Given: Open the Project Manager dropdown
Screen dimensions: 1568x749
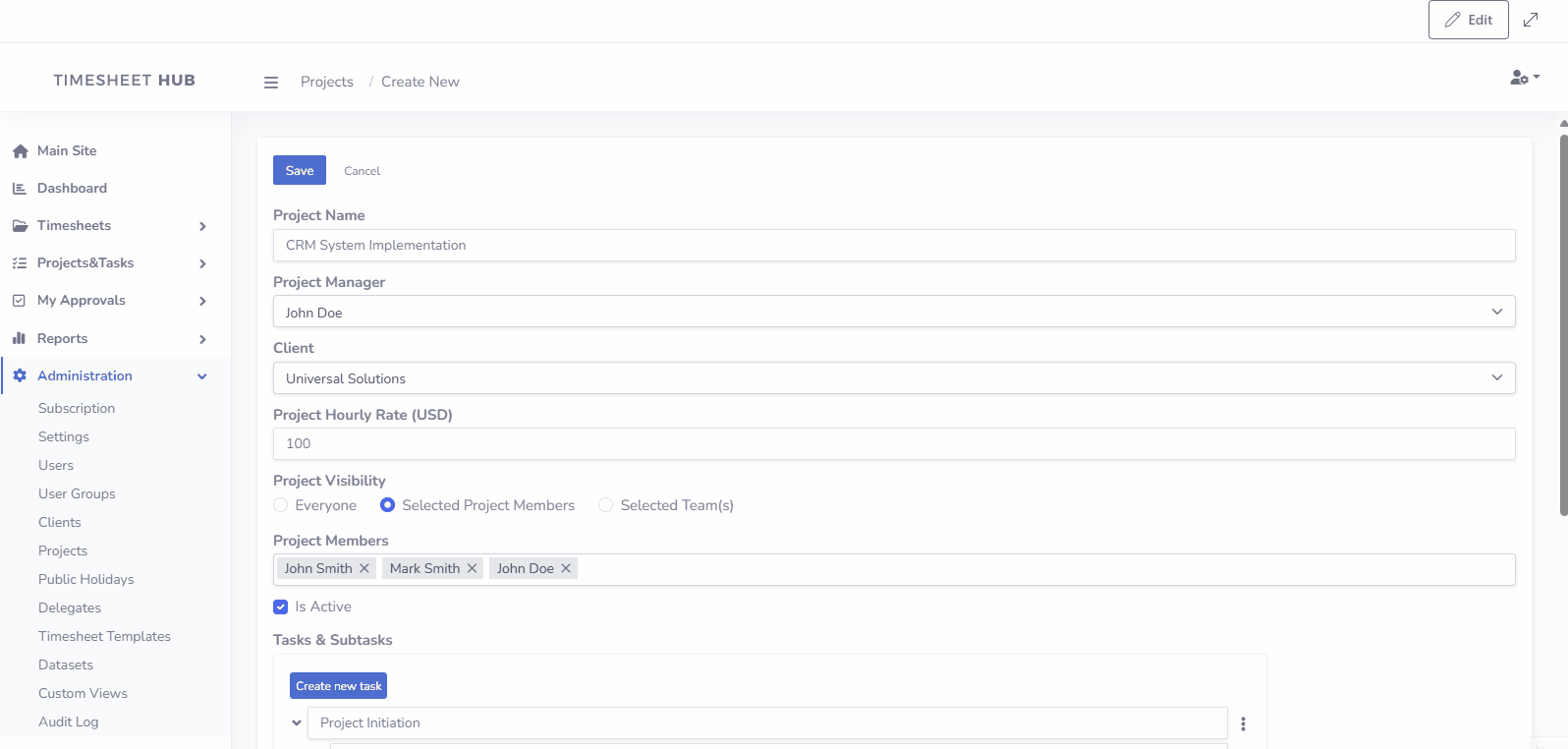Looking at the screenshot, I should pyautogui.click(x=893, y=312).
